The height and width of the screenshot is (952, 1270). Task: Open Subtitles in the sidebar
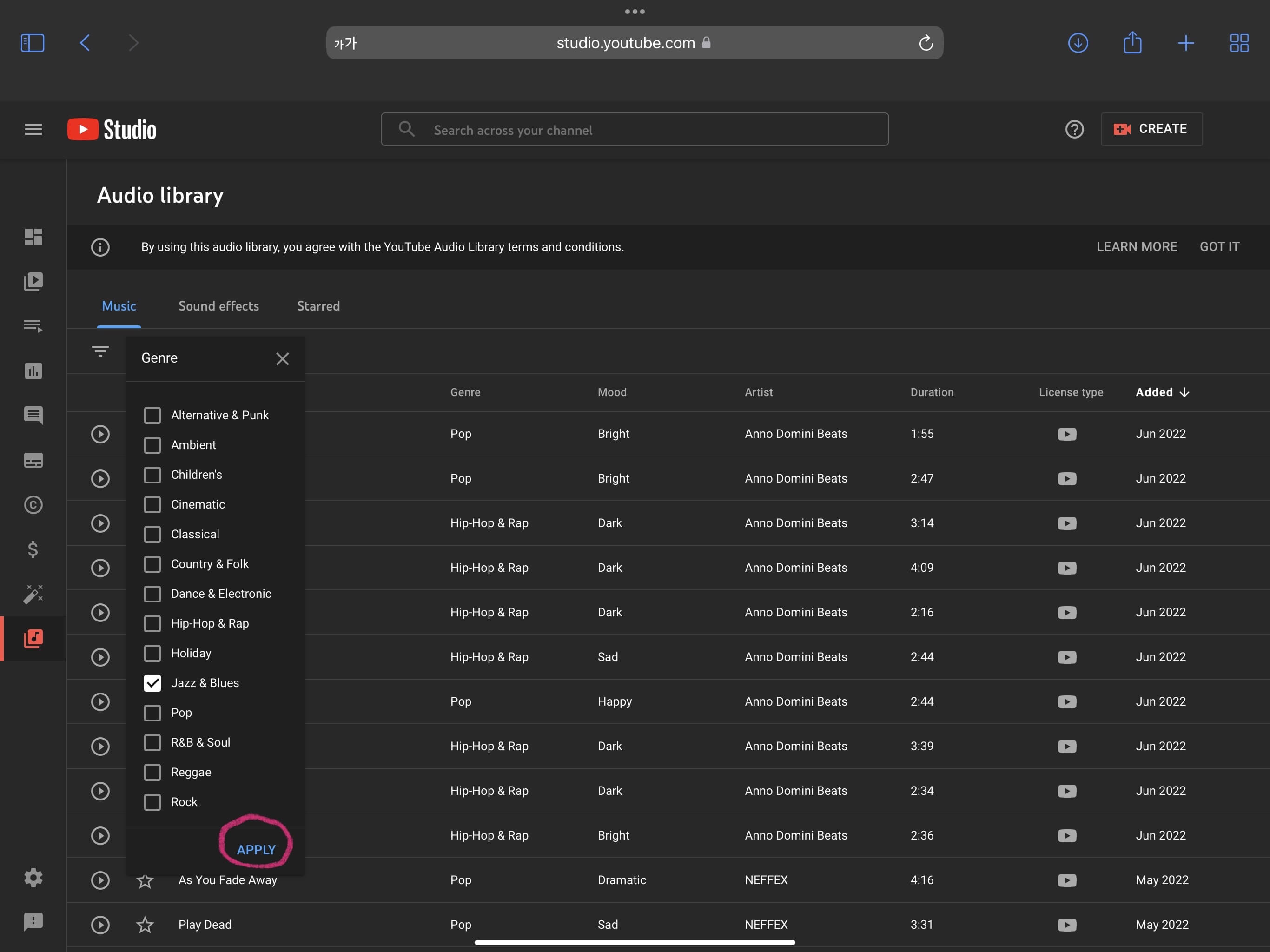[x=33, y=461]
